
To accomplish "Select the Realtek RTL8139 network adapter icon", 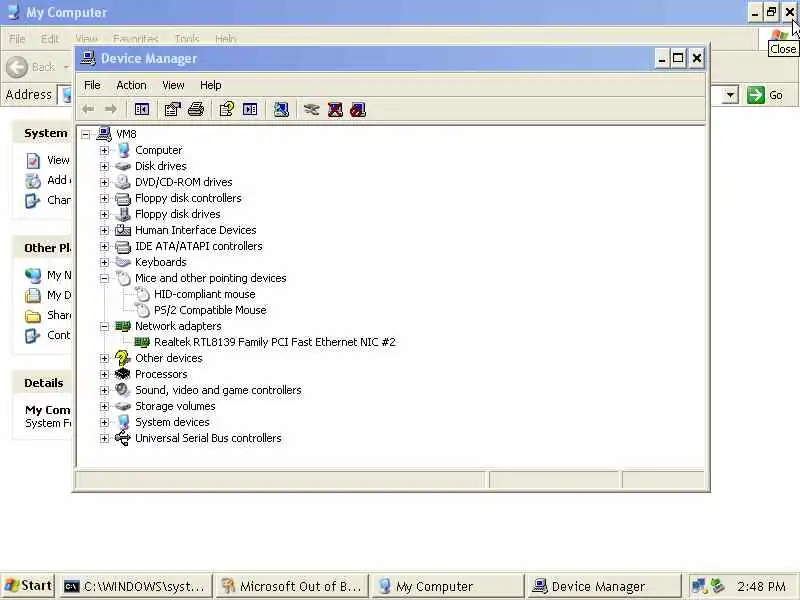I will tap(142, 342).
